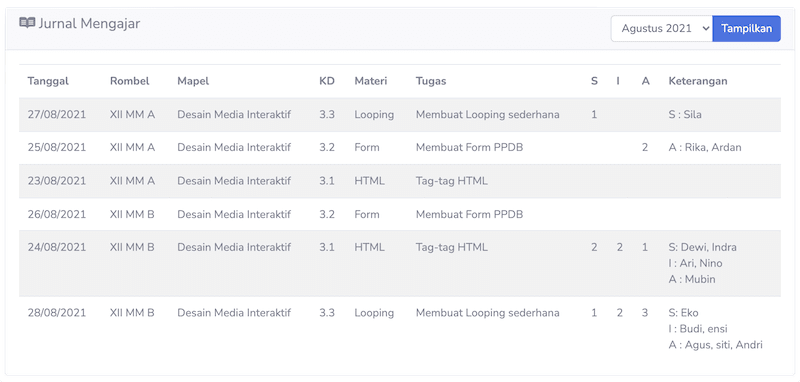
Task: Click Tag-tag HTML in the 24/08/2021 row
Action: [452, 248]
